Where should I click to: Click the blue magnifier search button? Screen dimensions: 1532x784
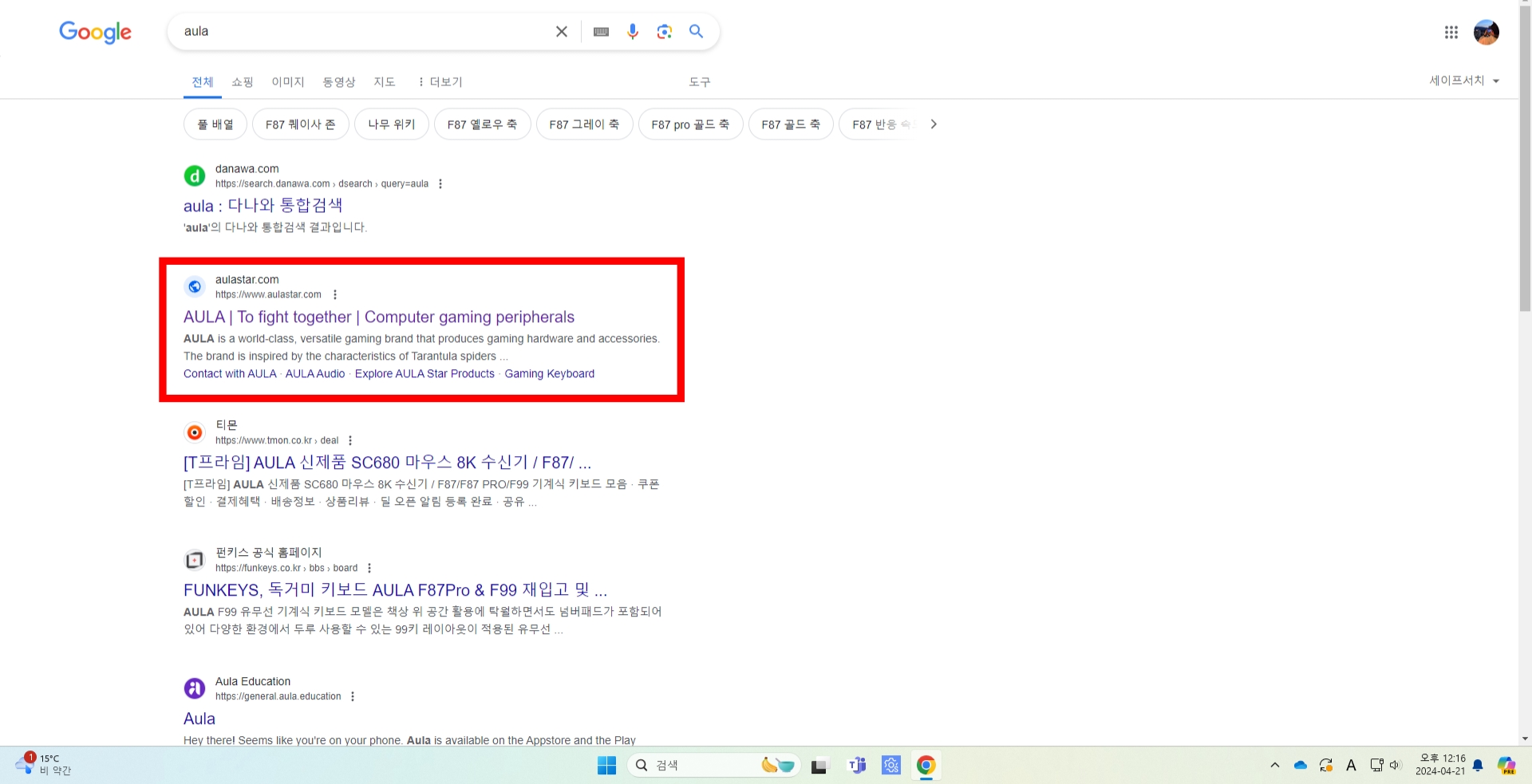(x=697, y=31)
